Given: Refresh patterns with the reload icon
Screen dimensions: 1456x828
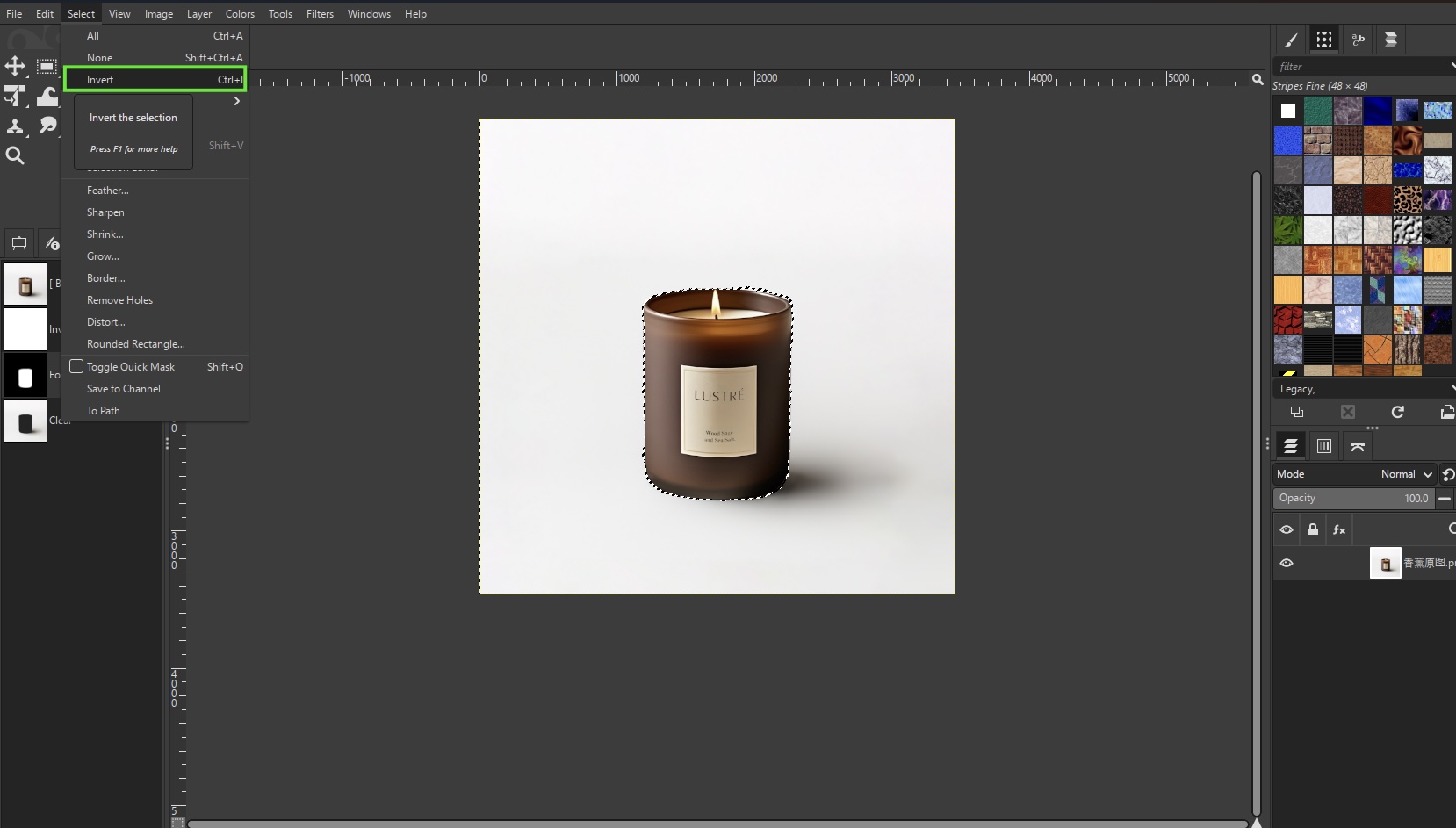Looking at the screenshot, I should (1398, 412).
